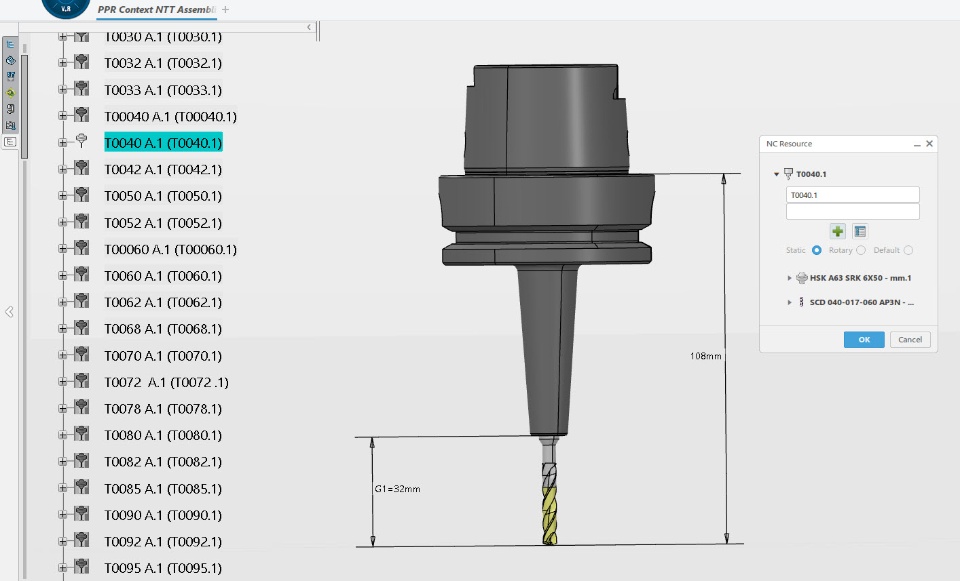The width and height of the screenshot is (960, 581).
Task: Click the left edge panel collapse arrow
Action: [9, 312]
